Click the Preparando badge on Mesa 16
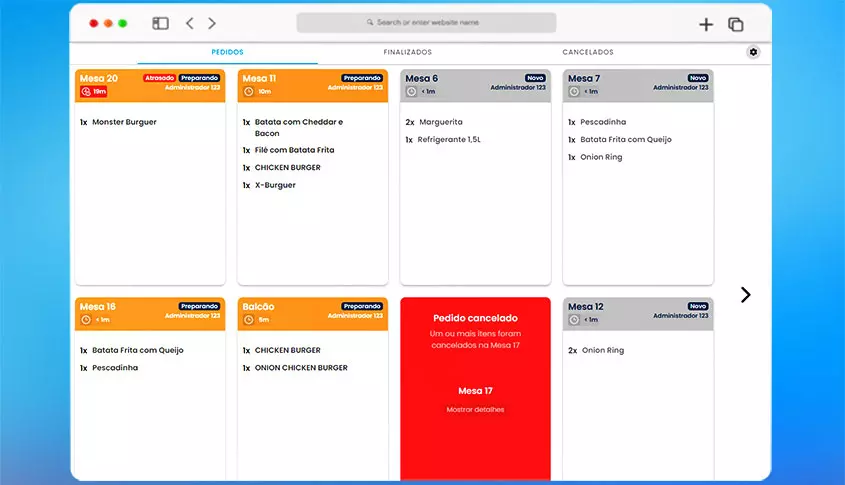 pos(199,306)
